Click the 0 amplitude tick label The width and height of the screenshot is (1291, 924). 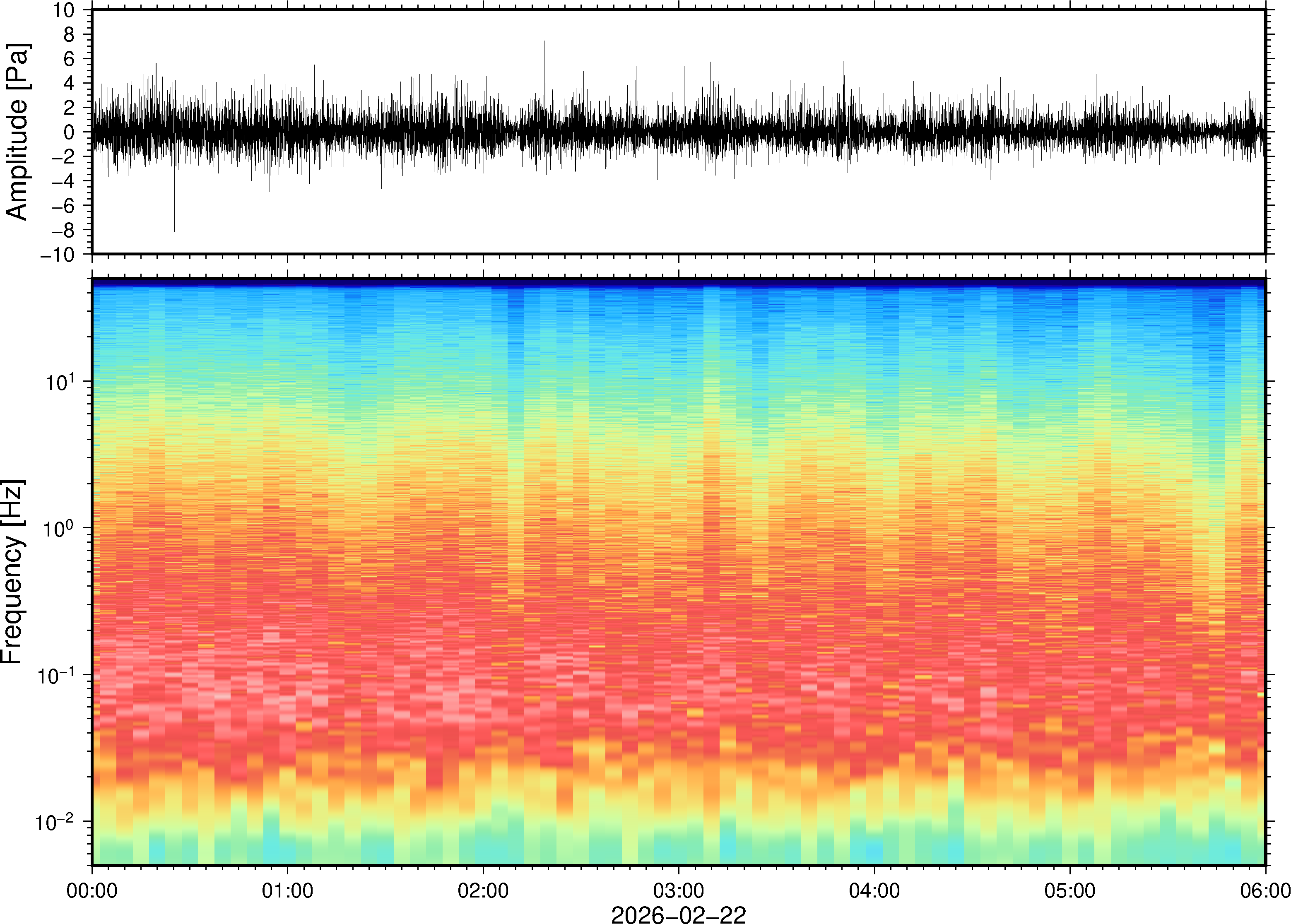pos(70,132)
